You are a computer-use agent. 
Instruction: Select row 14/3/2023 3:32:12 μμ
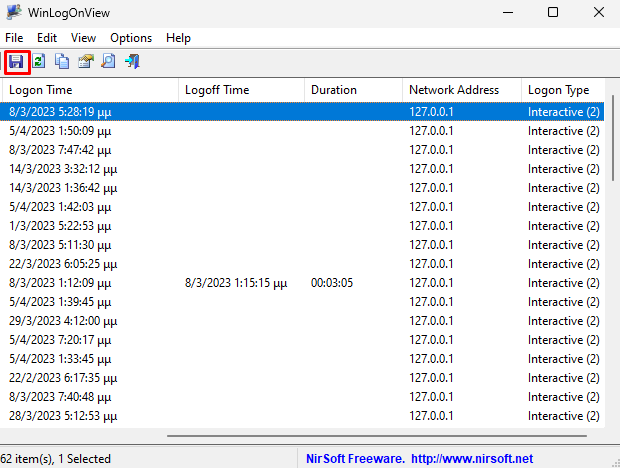coord(302,169)
